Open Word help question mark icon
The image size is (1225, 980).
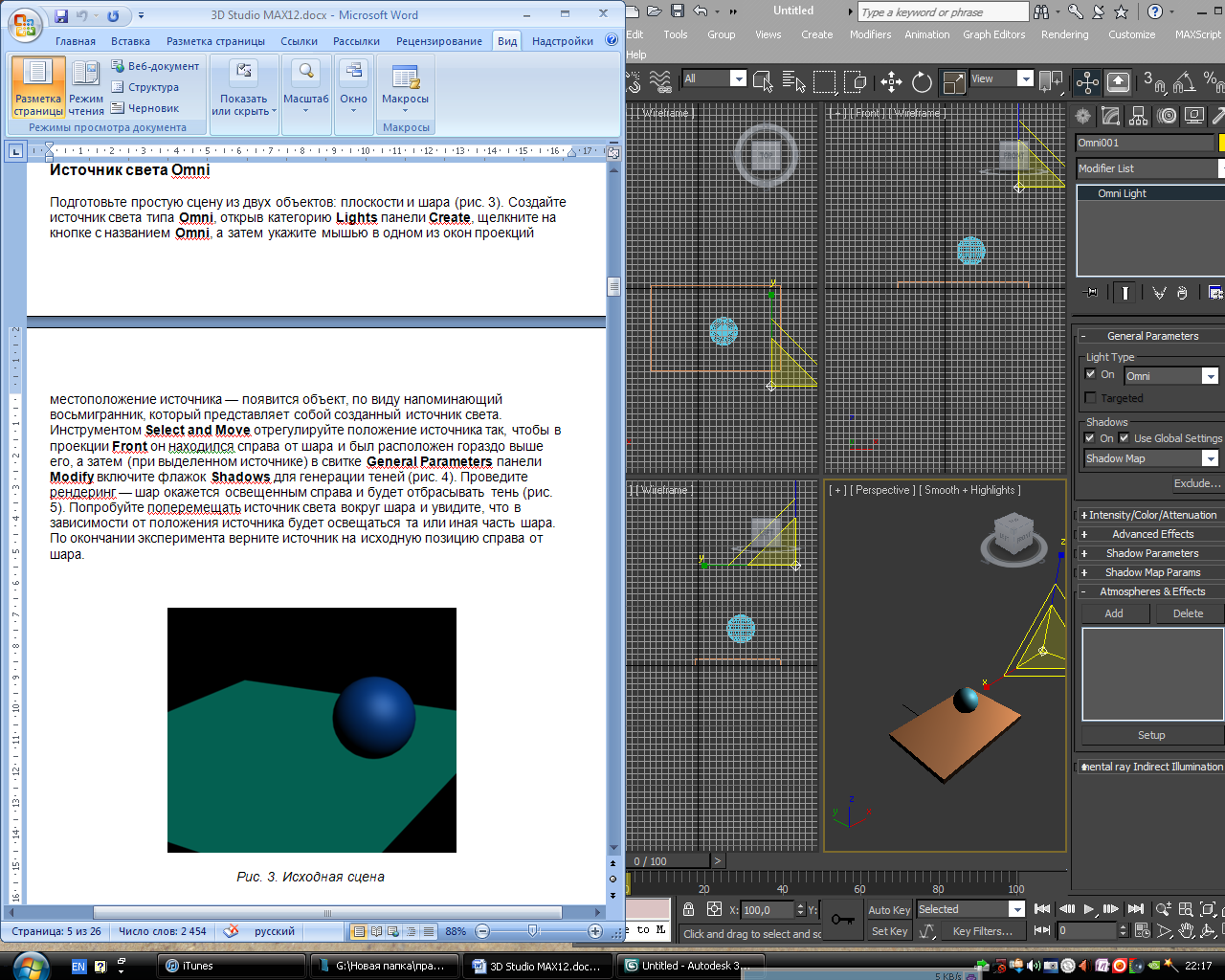[x=612, y=40]
